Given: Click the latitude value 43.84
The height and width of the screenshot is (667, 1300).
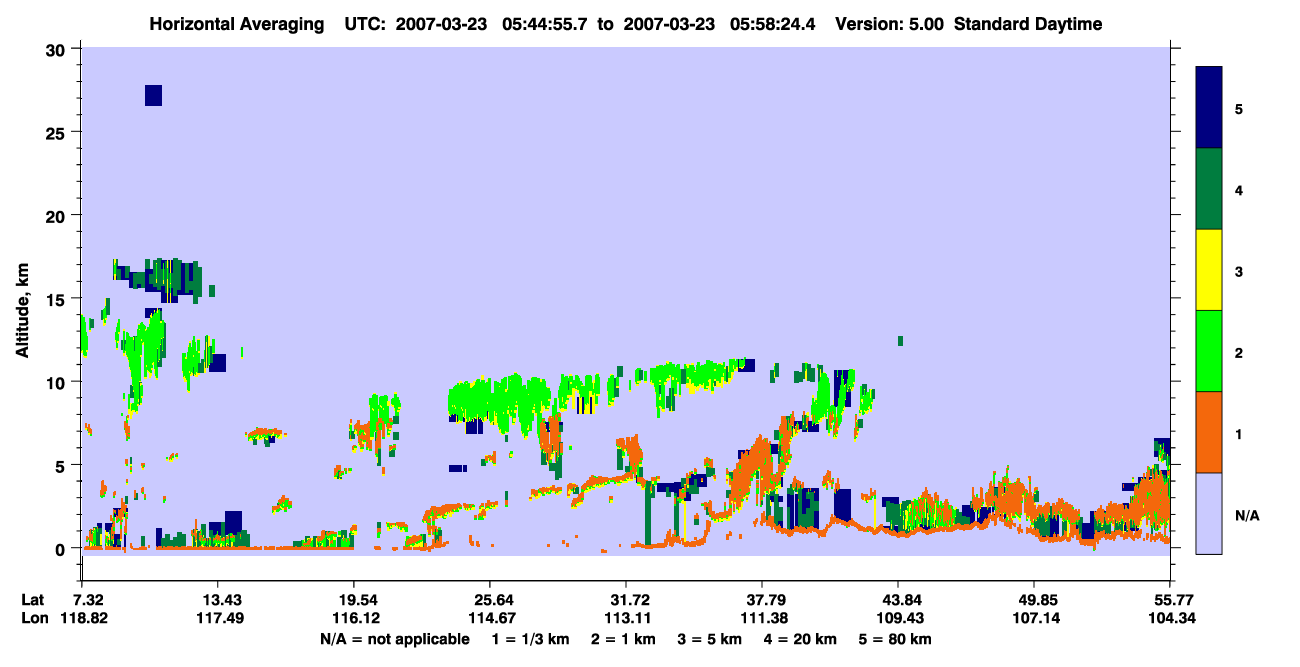Looking at the screenshot, I should [898, 600].
